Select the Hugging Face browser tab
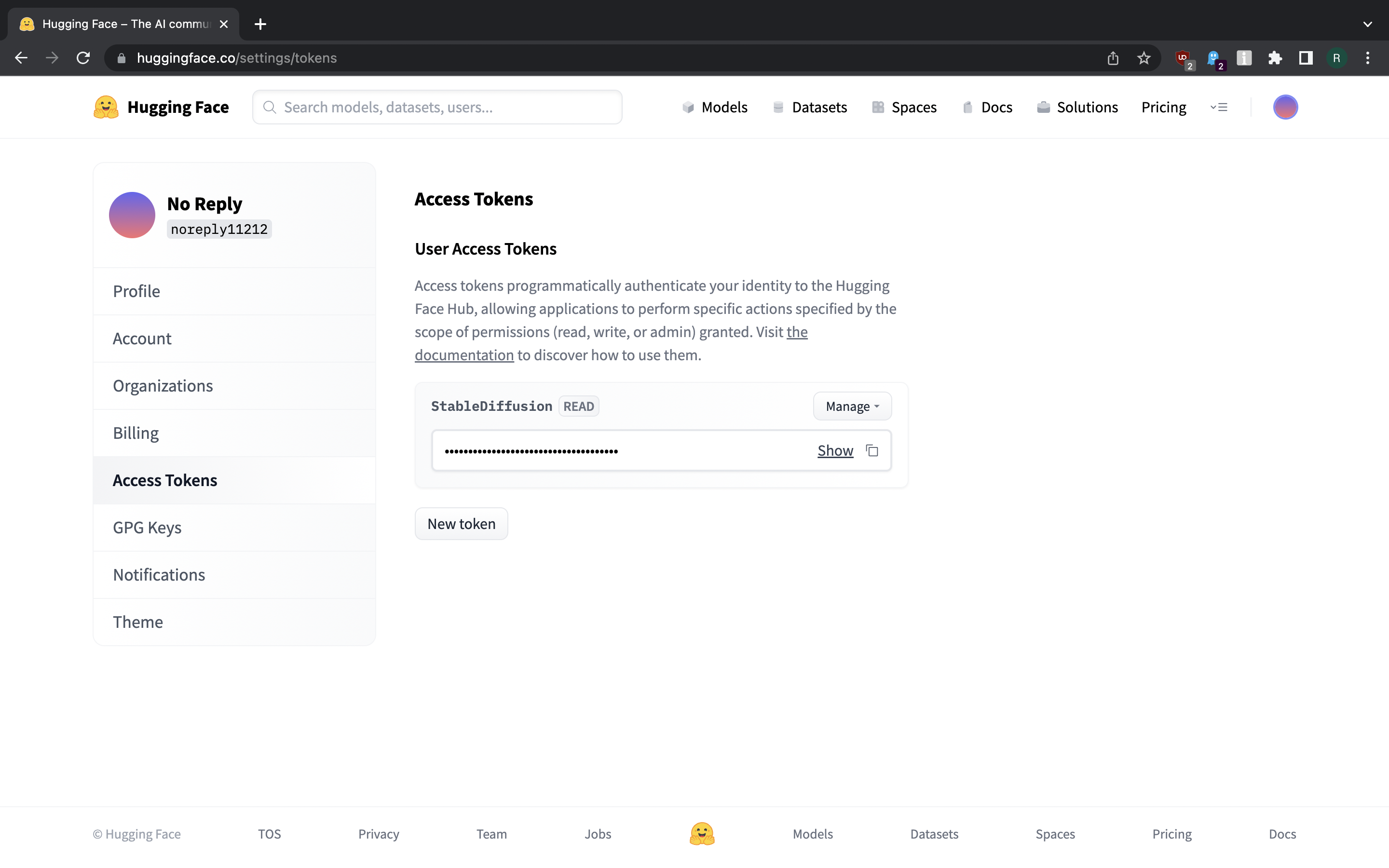The image size is (1389, 868). pos(123,24)
